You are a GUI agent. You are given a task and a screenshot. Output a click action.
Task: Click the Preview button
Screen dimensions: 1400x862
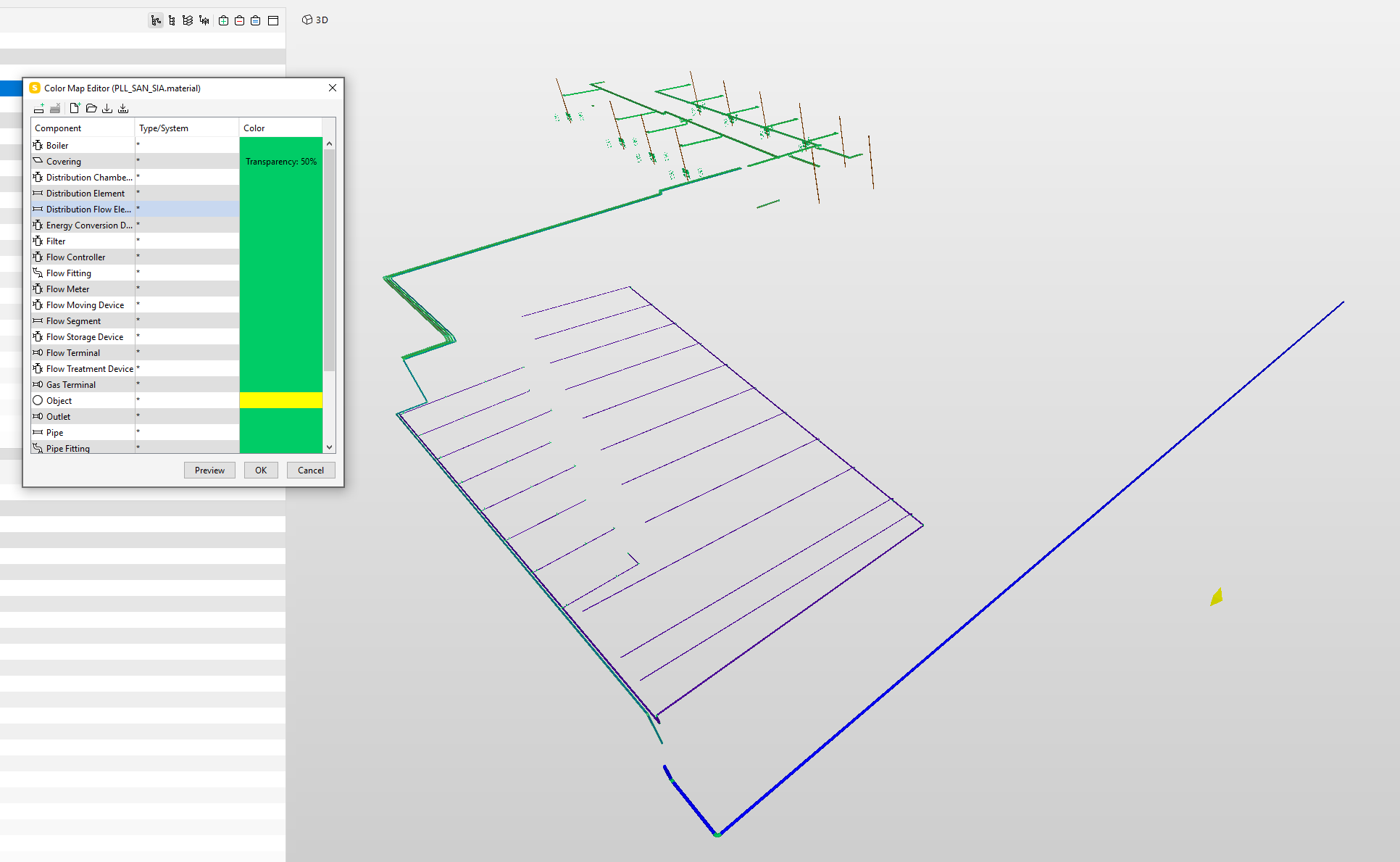[x=209, y=470]
